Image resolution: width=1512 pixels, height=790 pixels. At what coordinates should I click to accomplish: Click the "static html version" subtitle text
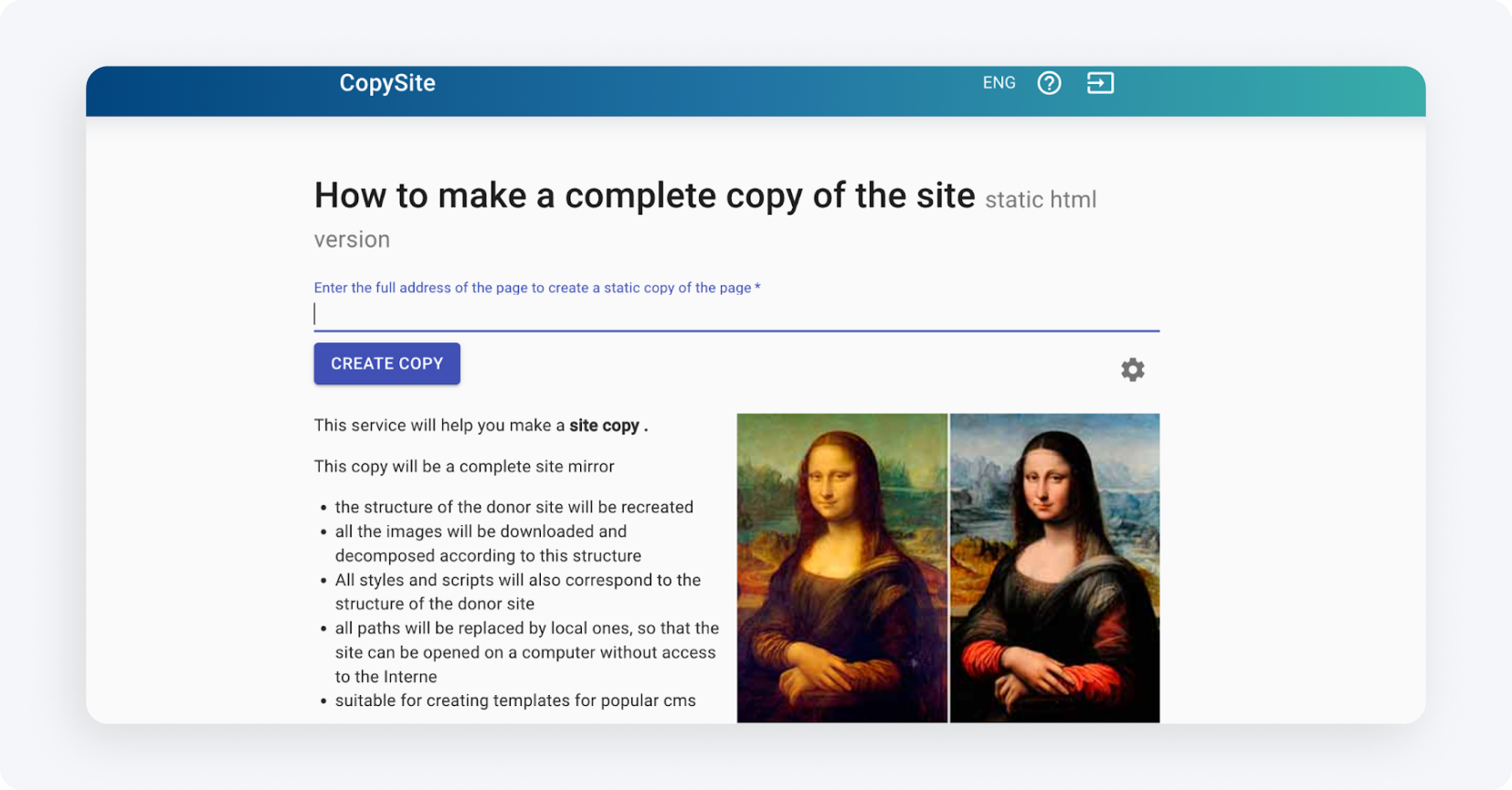(1040, 200)
